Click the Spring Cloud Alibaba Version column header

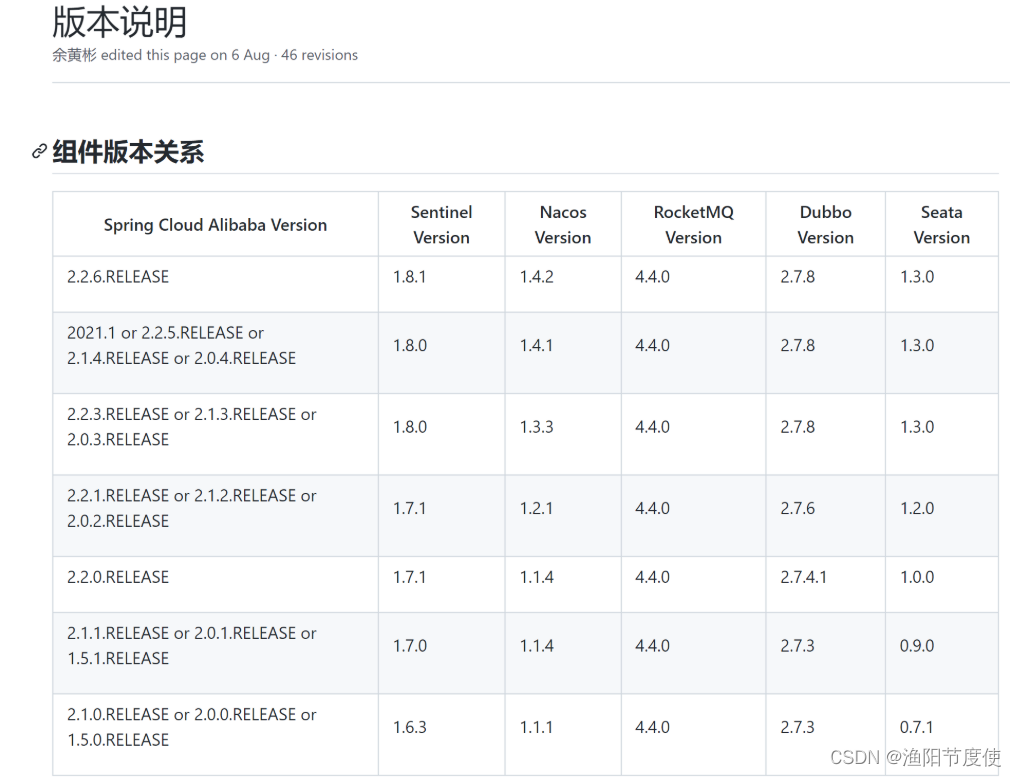click(x=215, y=224)
